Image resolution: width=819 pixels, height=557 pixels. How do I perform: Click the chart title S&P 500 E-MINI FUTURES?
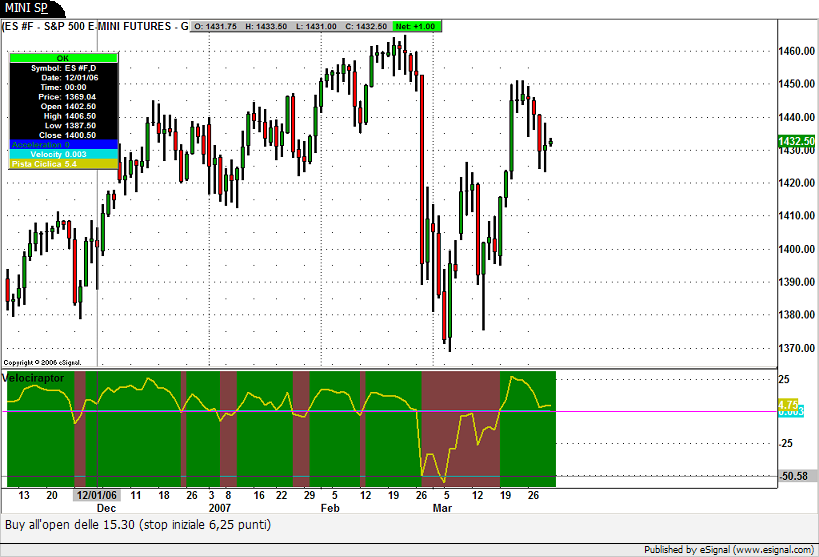click(110, 25)
